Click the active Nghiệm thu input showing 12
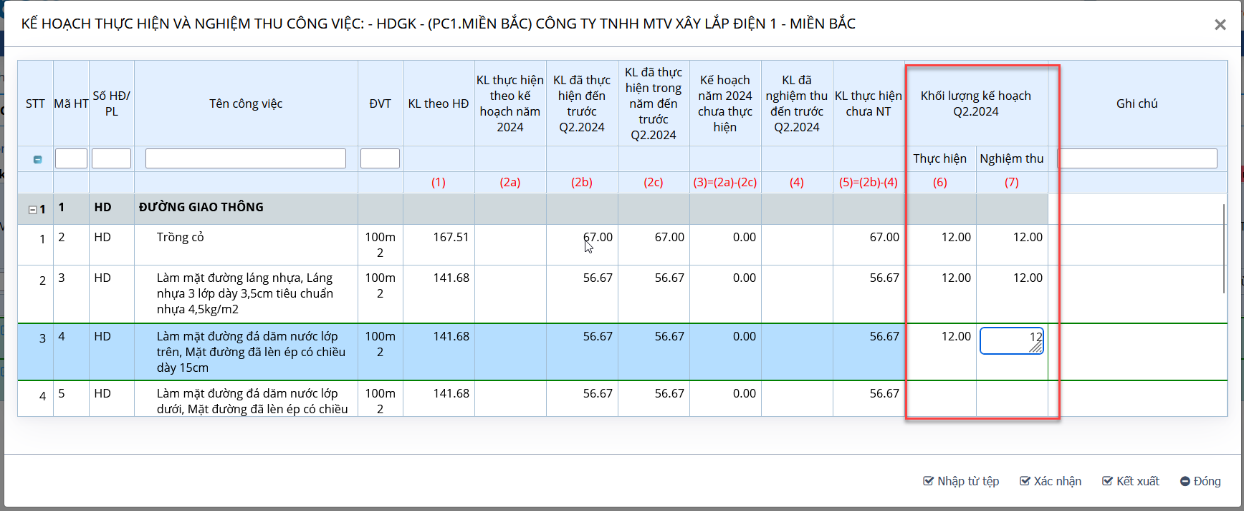The height and width of the screenshot is (511, 1244). pos(1008,341)
